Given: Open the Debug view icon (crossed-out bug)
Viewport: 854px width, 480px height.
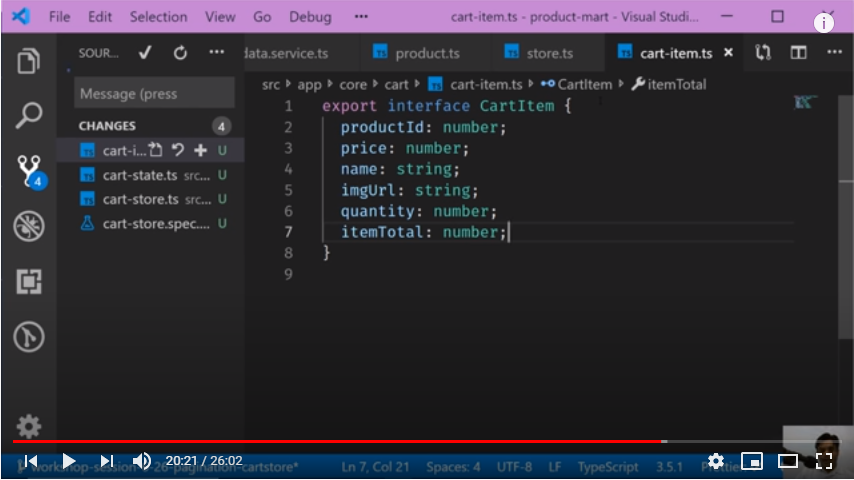Looking at the screenshot, I should coord(28,226).
